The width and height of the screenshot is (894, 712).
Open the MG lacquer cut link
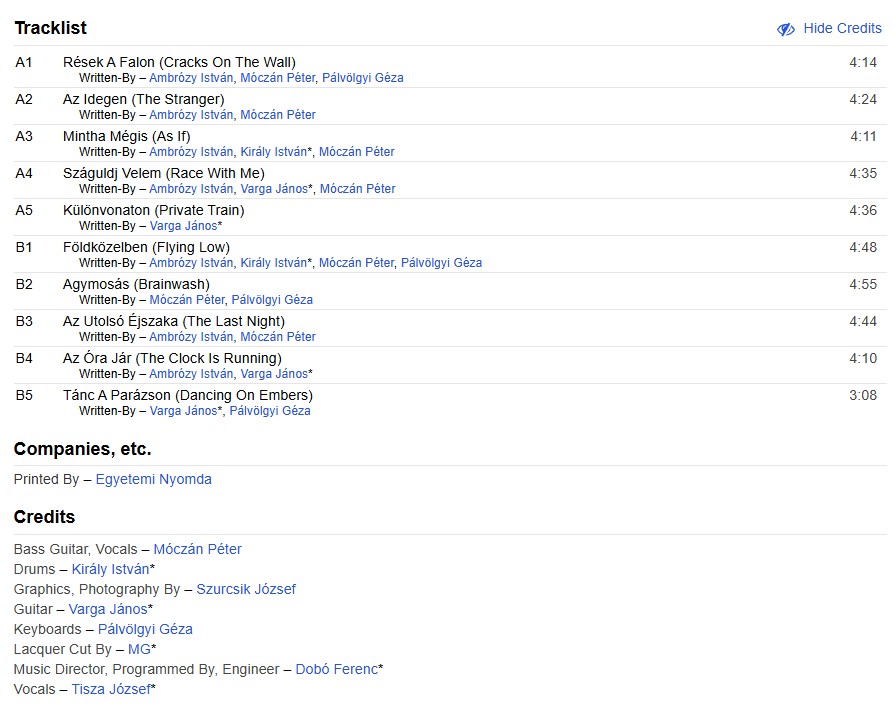pyautogui.click(x=138, y=649)
